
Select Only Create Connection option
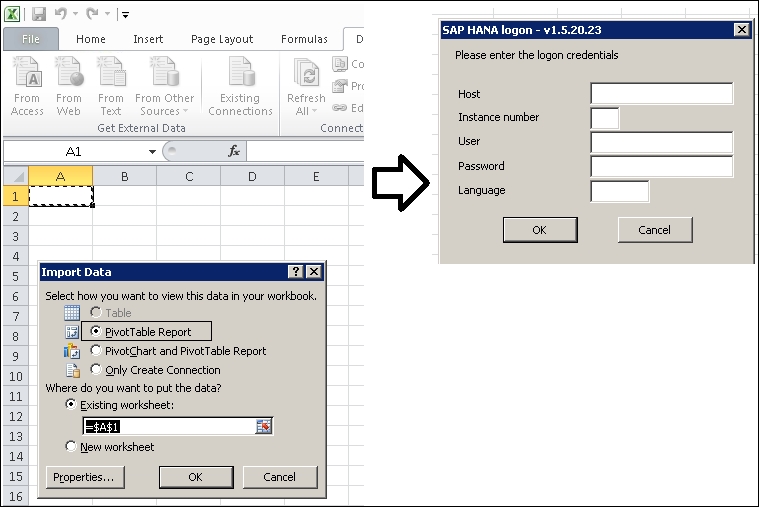[96, 369]
